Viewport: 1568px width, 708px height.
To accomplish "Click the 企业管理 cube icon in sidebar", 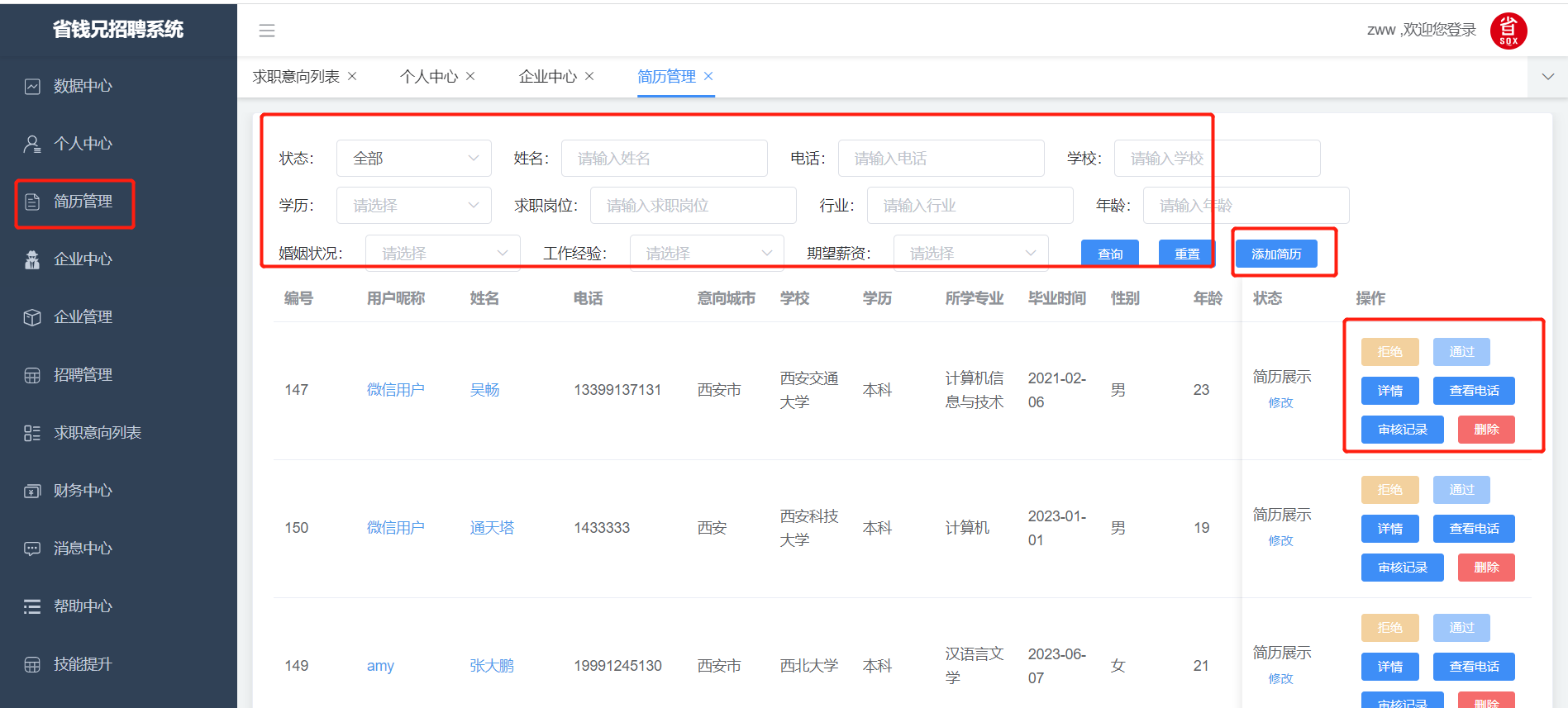I will coord(32,317).
